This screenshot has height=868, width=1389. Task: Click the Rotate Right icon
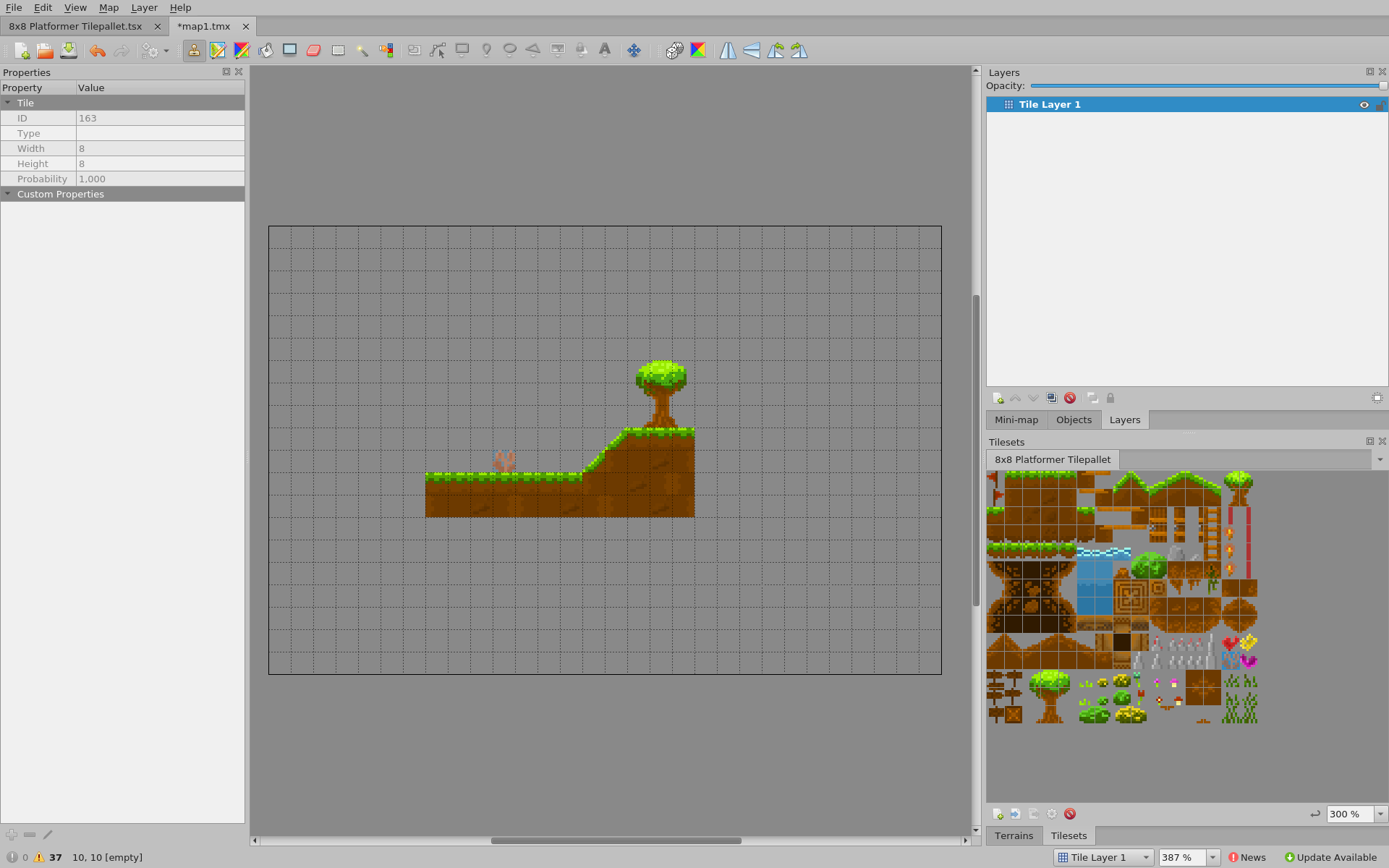(x=799, y=51)
